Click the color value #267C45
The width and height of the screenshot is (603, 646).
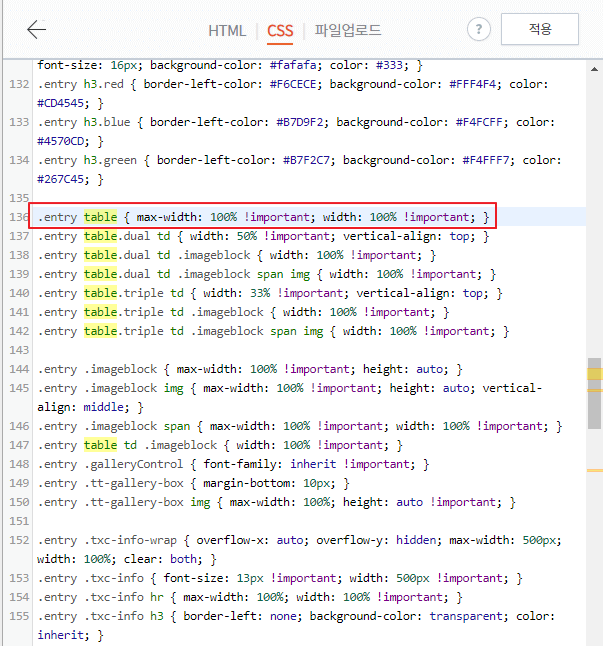coord(60,179)
